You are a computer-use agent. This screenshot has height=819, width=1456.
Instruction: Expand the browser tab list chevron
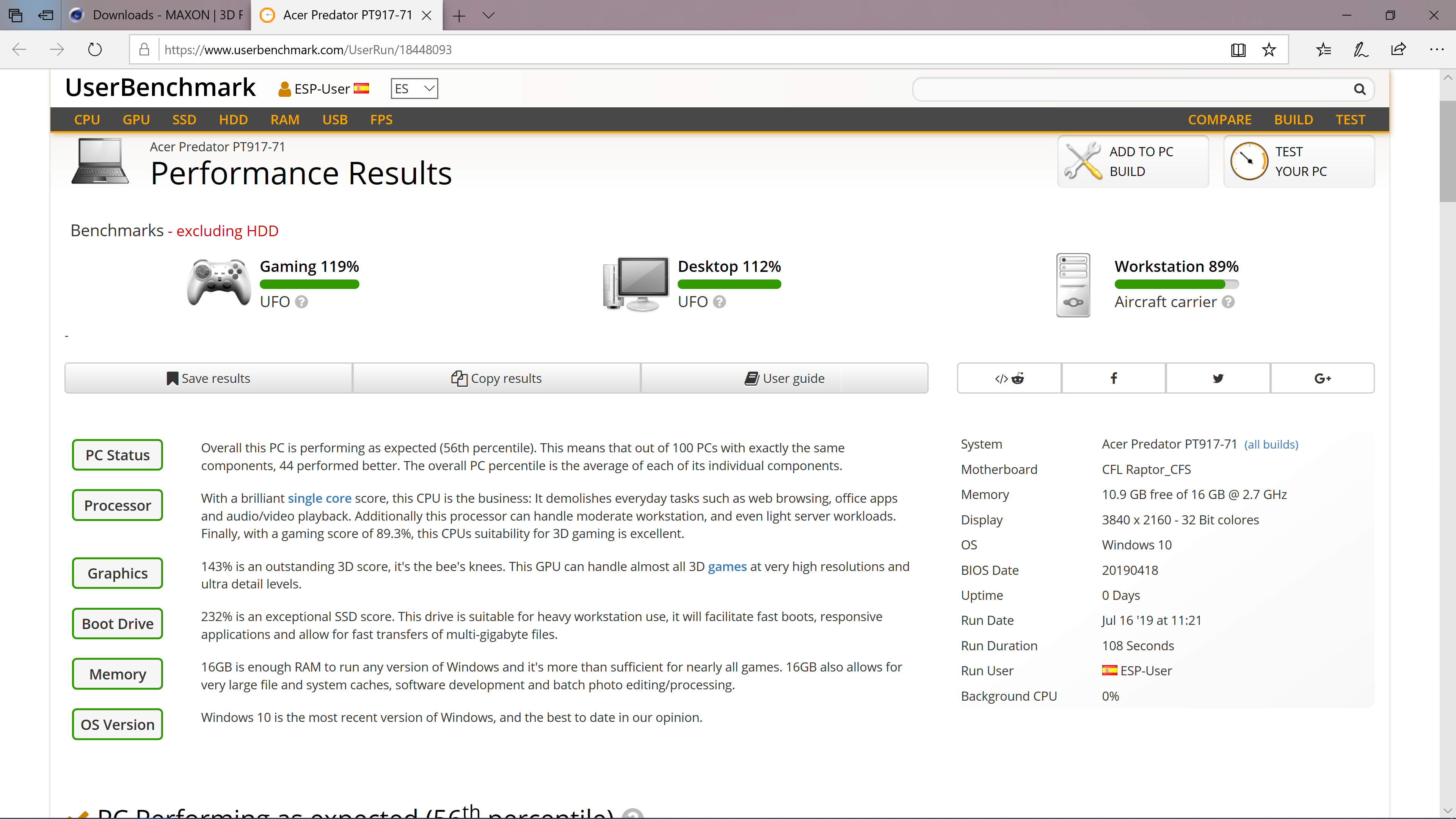coord(489,15)
